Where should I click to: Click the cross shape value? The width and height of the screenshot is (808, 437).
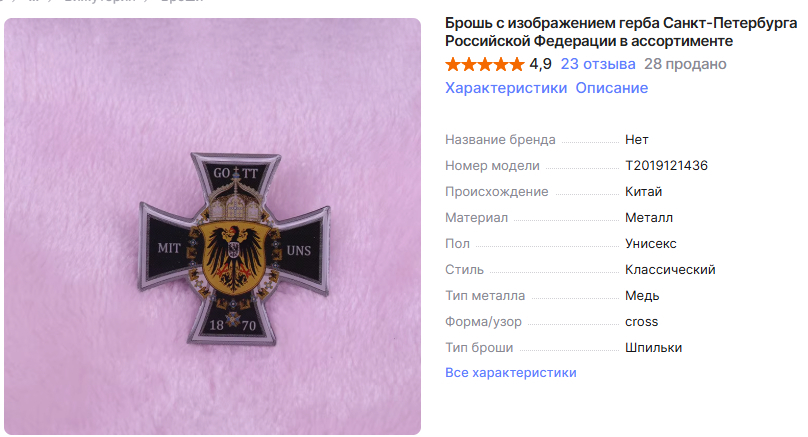tap(642, 322)
